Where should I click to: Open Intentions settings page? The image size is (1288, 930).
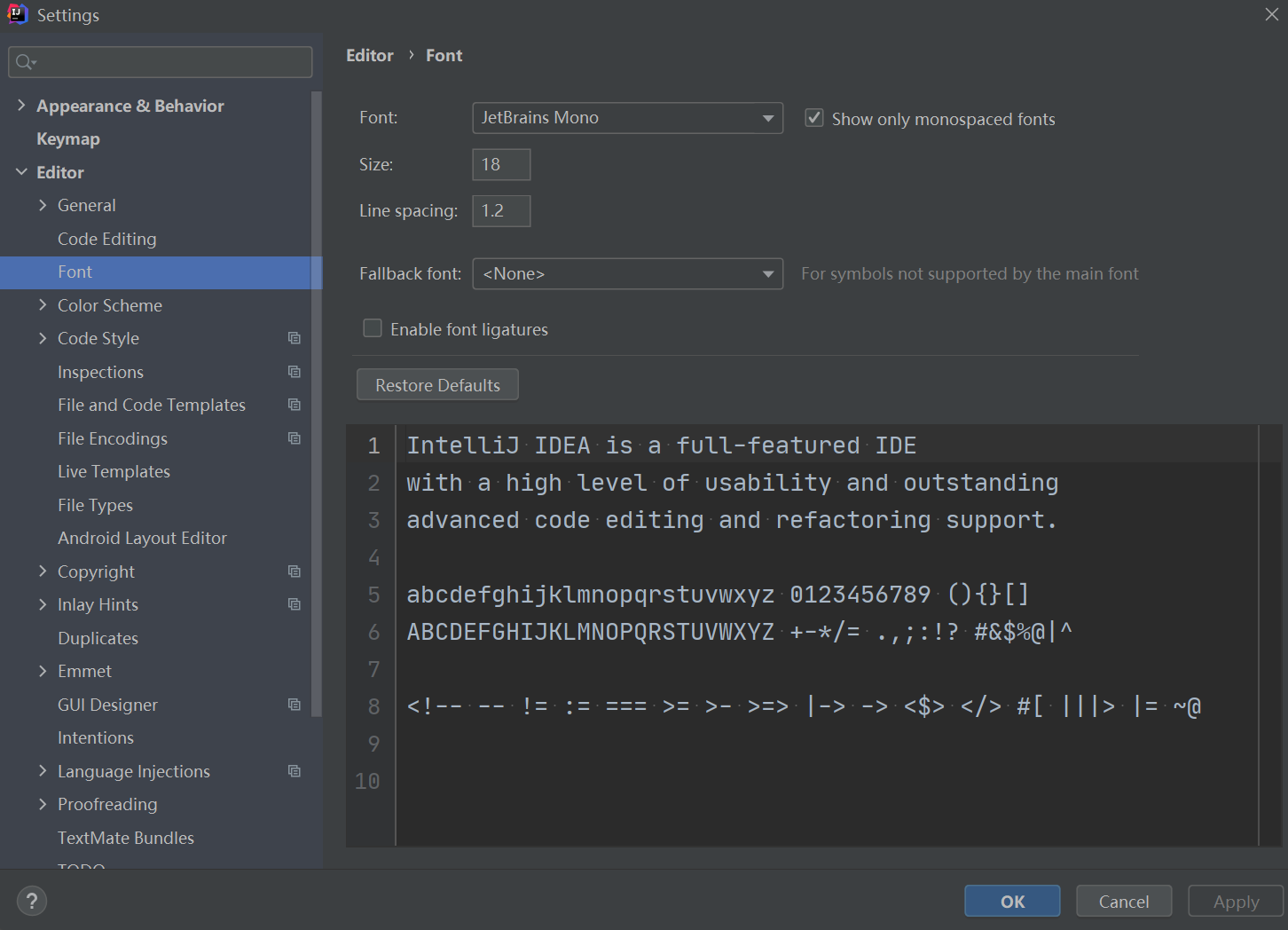pos(96,737)
